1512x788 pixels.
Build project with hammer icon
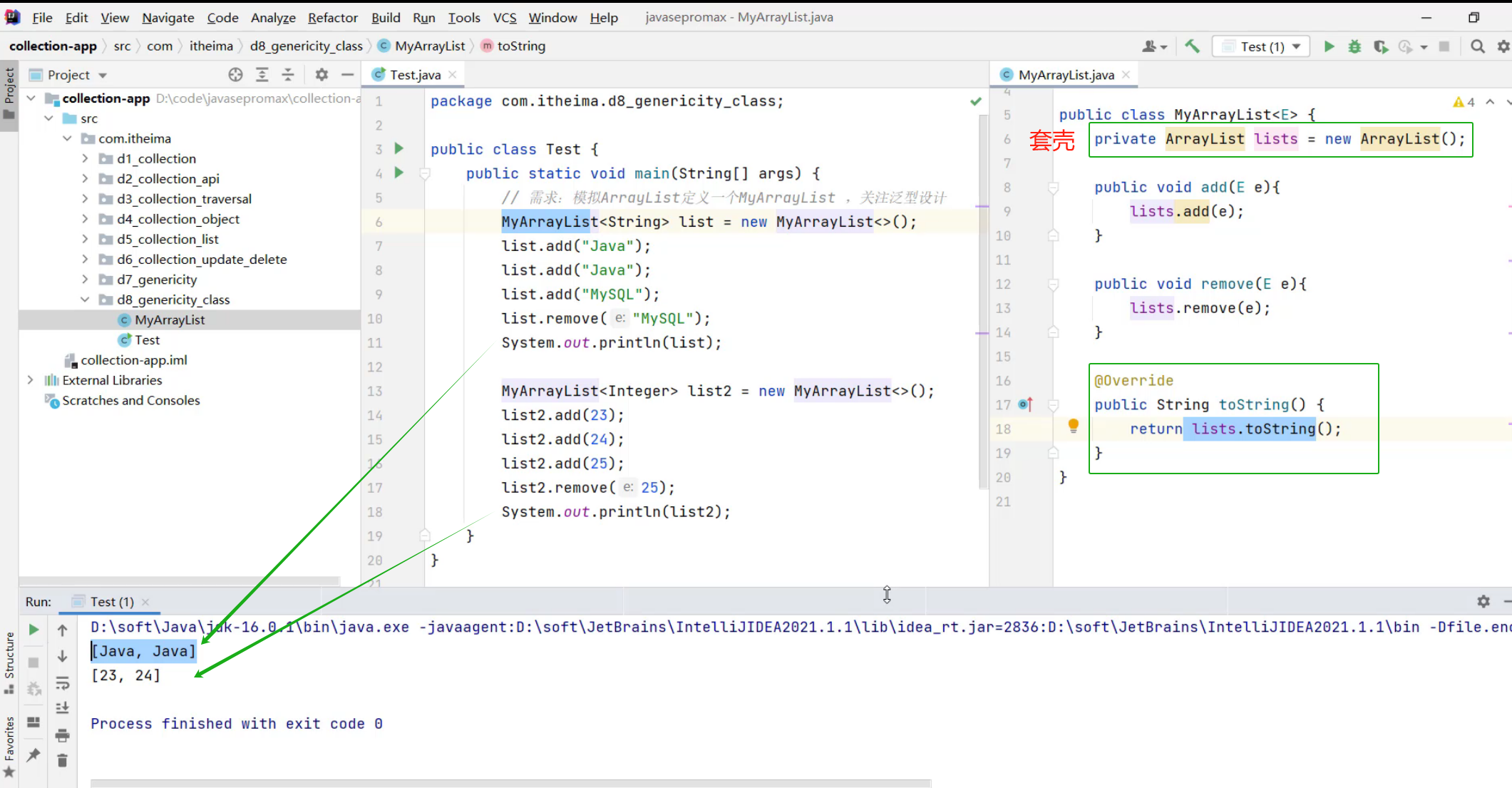click(x=1192, y=46)
